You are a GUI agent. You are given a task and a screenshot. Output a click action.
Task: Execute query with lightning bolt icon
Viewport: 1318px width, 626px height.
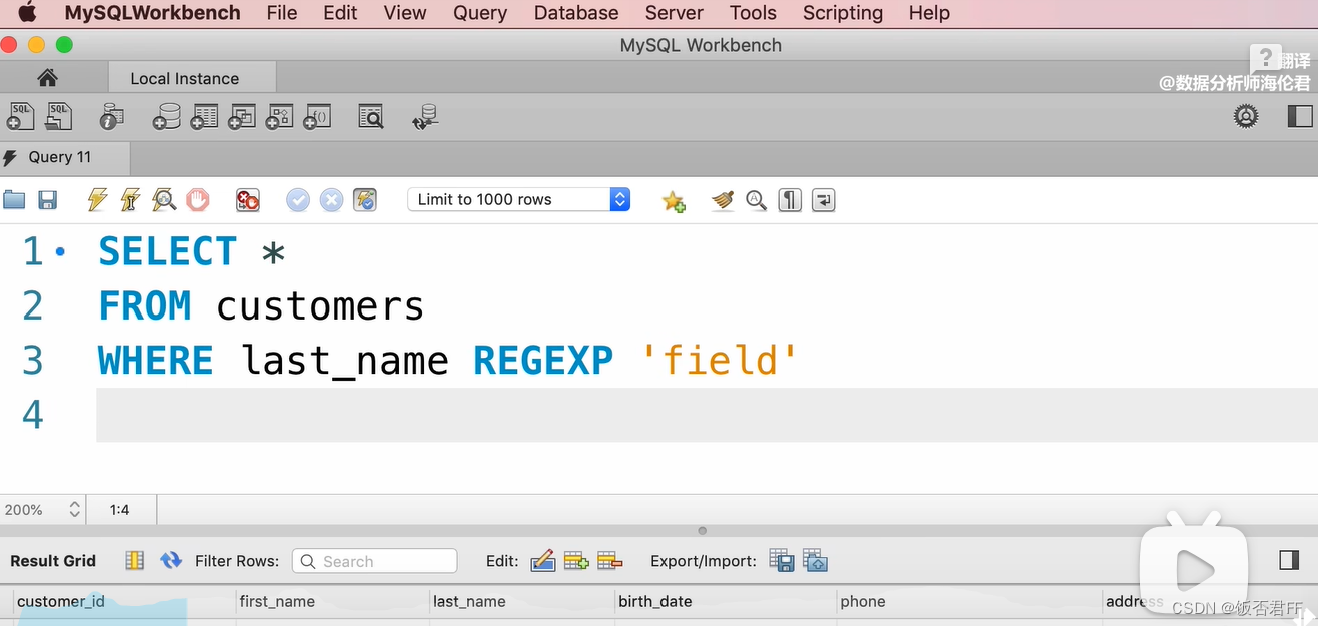coord(97,200)
